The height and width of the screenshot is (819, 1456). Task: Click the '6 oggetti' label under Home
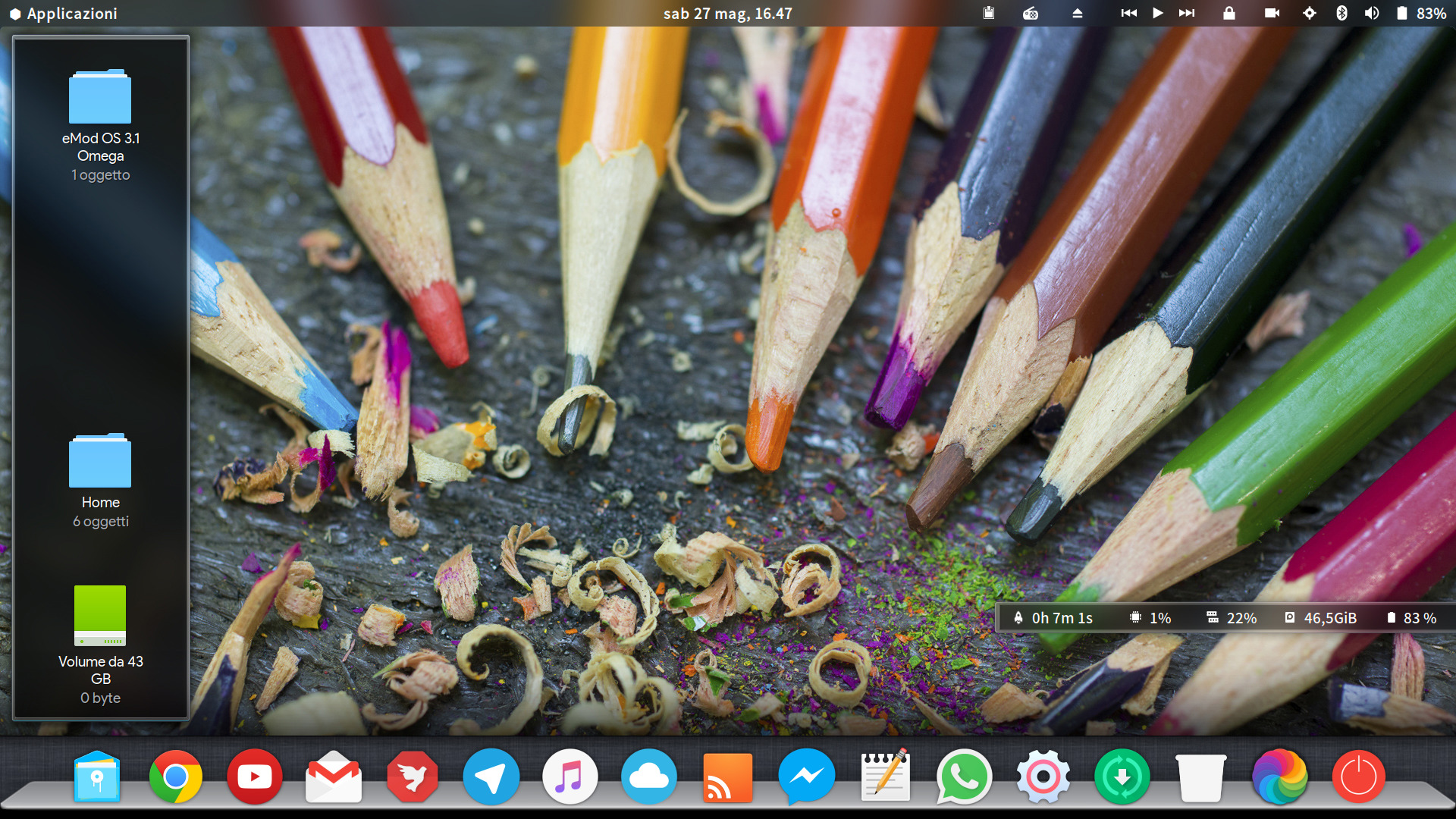100,522
